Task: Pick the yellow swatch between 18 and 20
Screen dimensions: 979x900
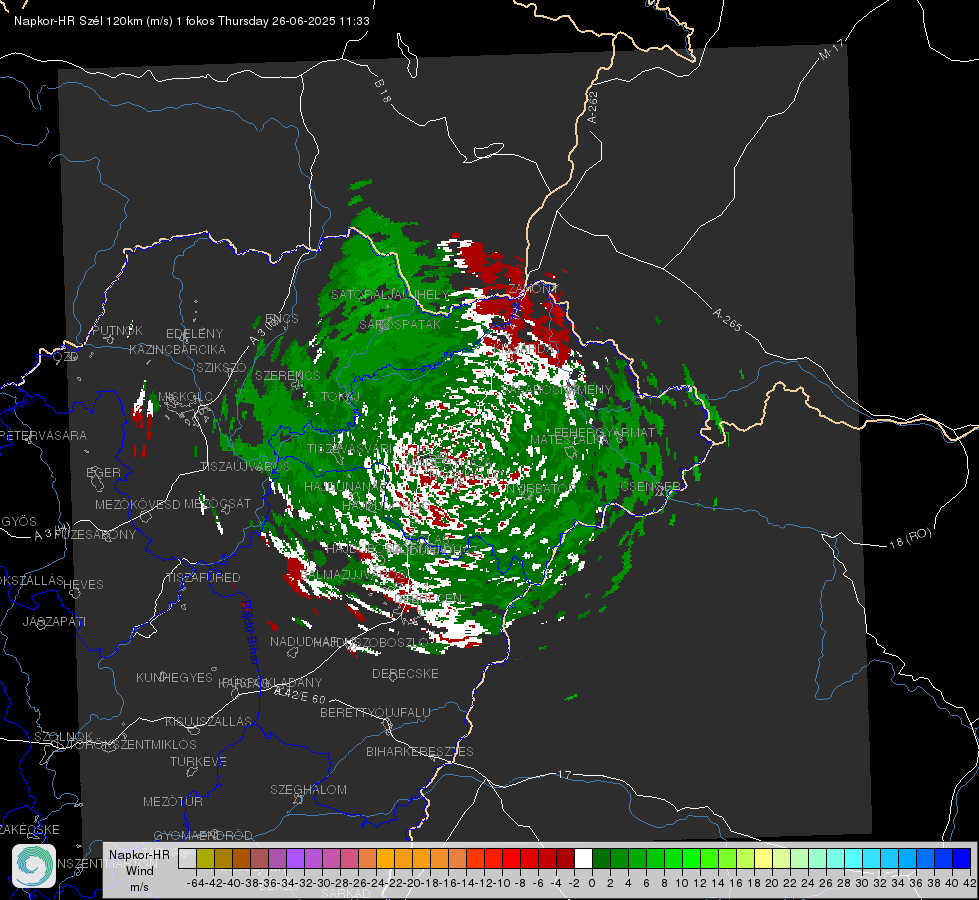Action: pos(763,859)
